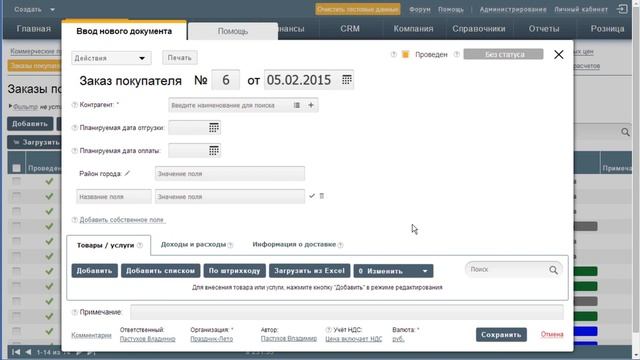The width and height of the screenshot is (640, 360).
Task: Click help icon next to Учёт НДС
Action: 328,330
